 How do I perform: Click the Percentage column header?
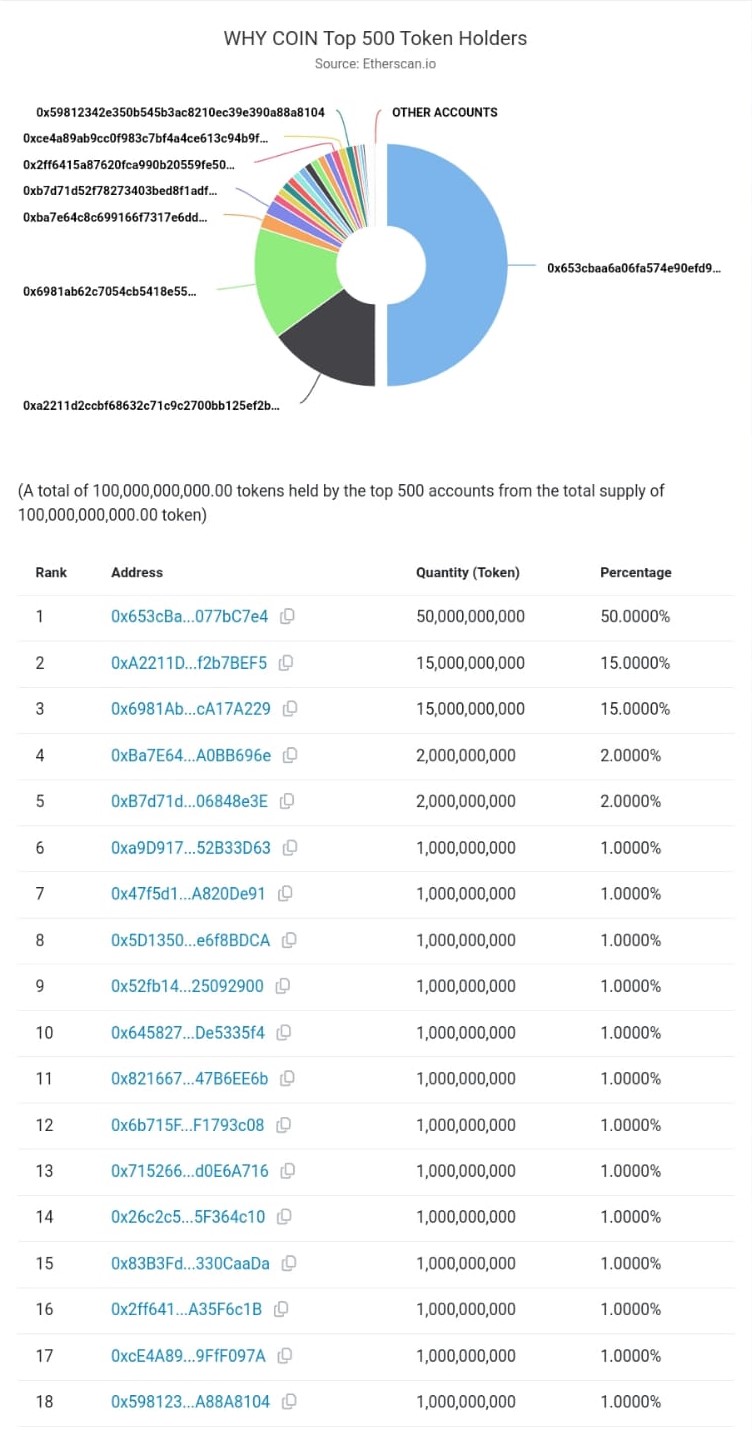636,573
